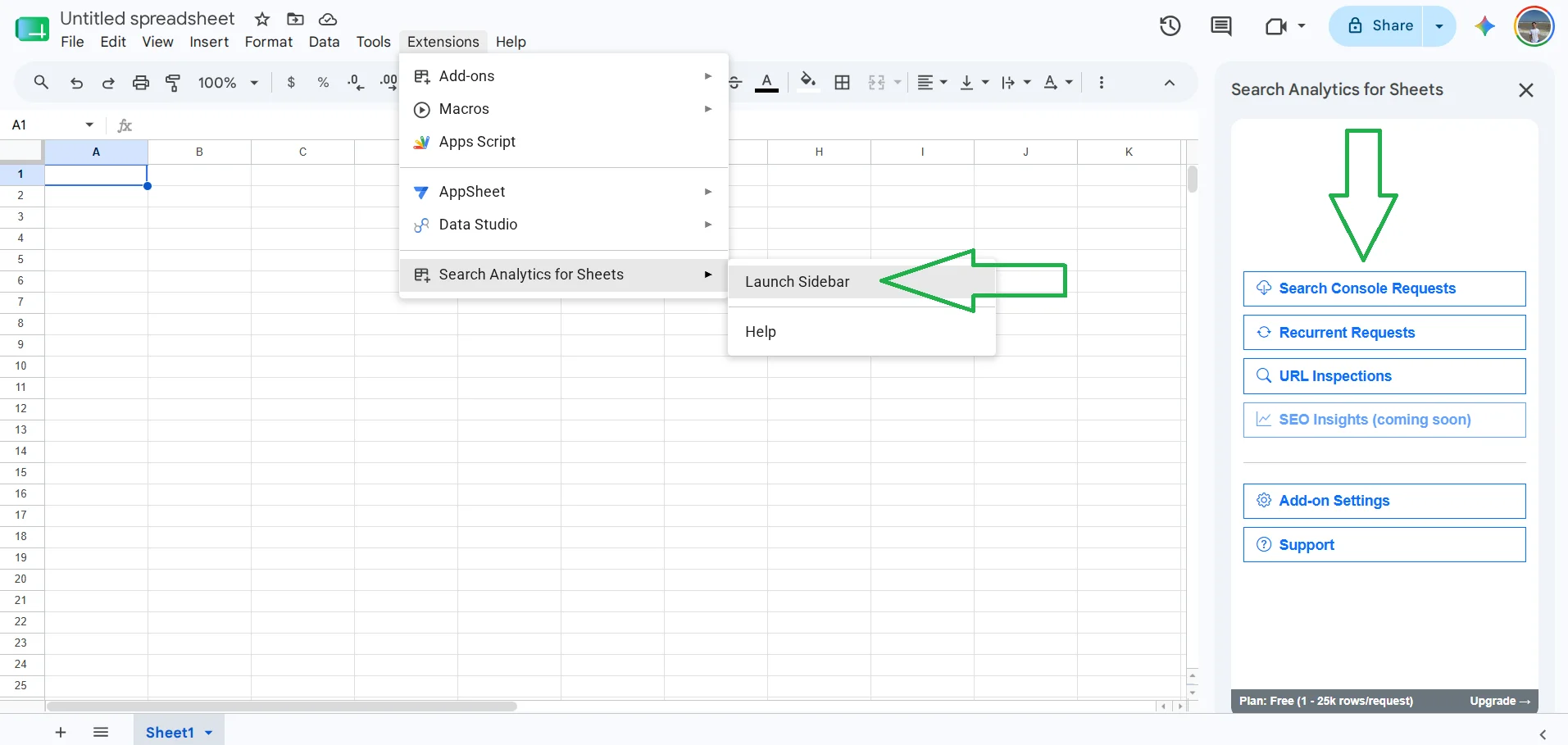Open the File menu
The height and width of the screenshot is (745, 1568).
click(x=72, y=42)
